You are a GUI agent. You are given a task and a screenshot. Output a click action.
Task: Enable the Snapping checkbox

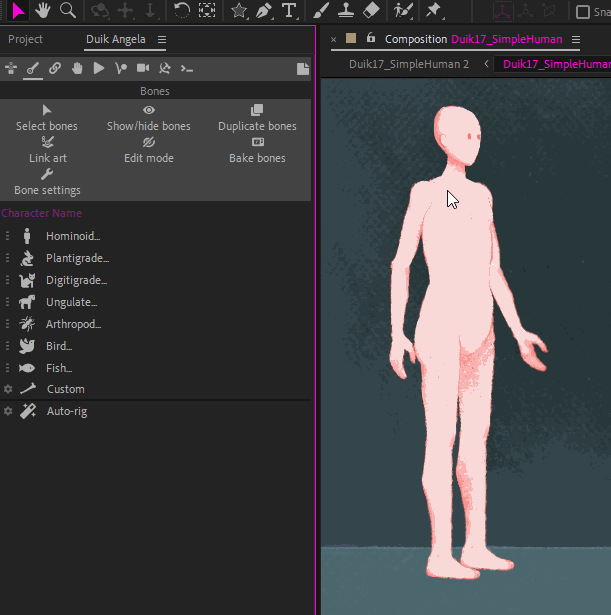click(584, 12)
